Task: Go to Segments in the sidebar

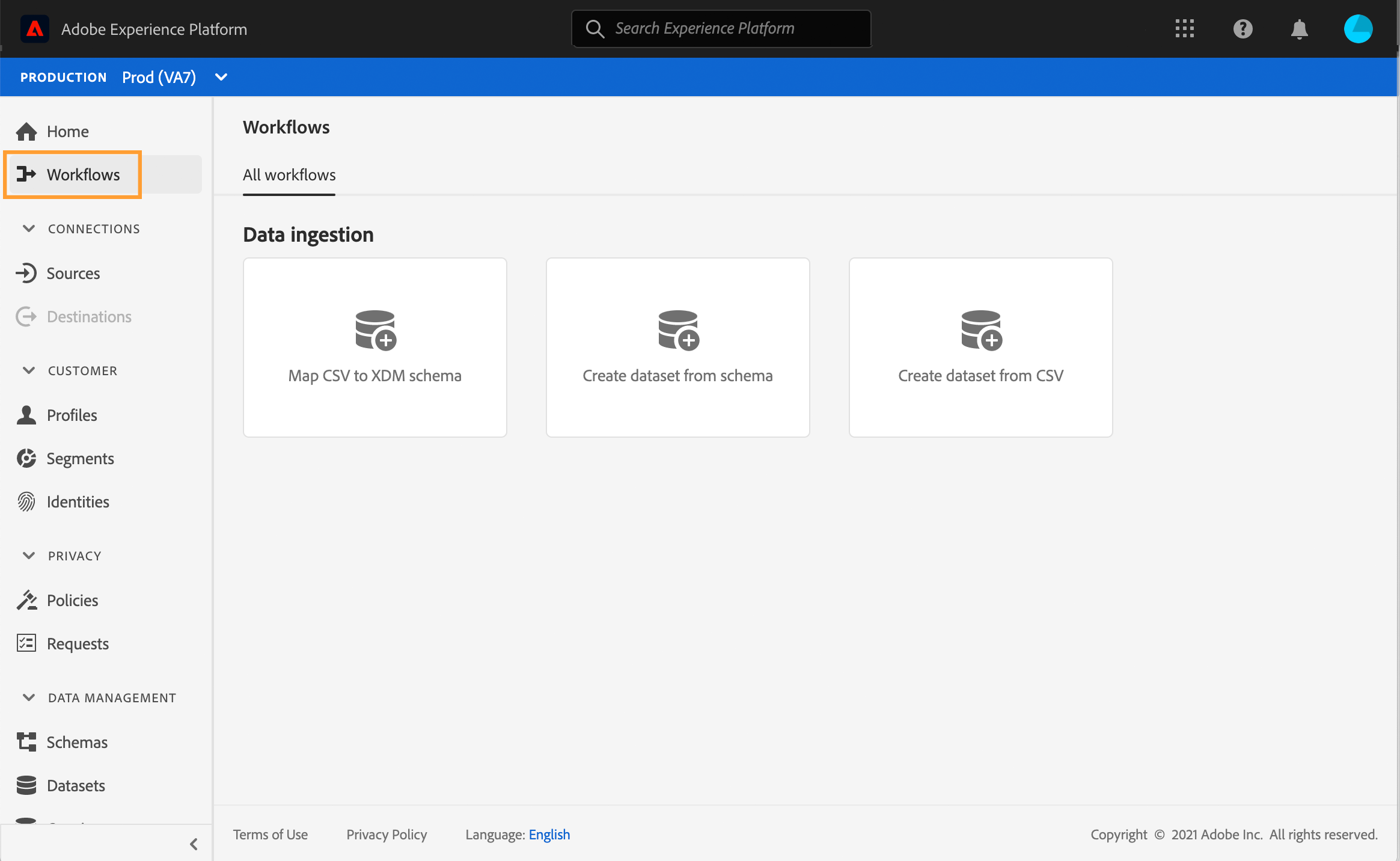Action: (x=80, y=459)
